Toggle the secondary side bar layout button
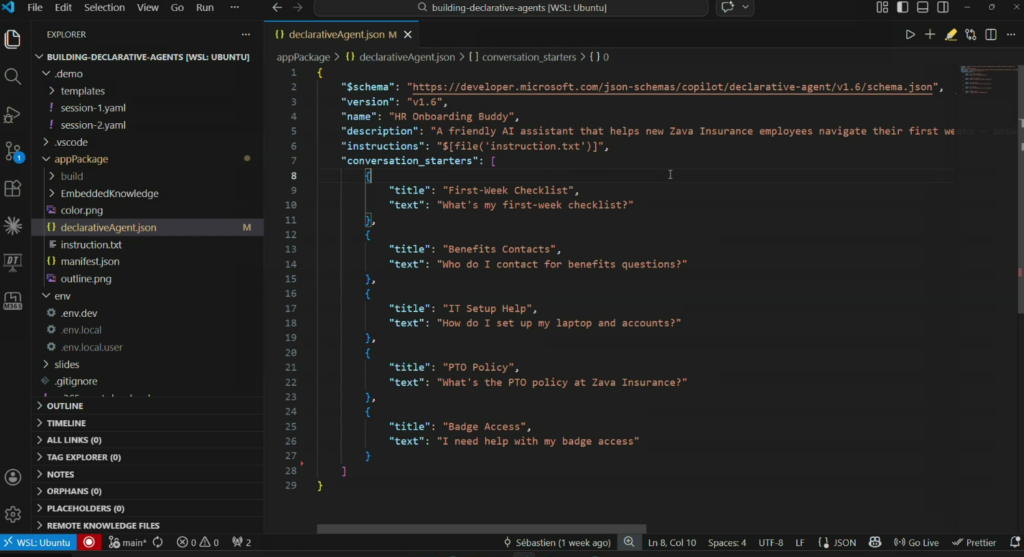Screen dimensions: 1024x557 point(942,8)
